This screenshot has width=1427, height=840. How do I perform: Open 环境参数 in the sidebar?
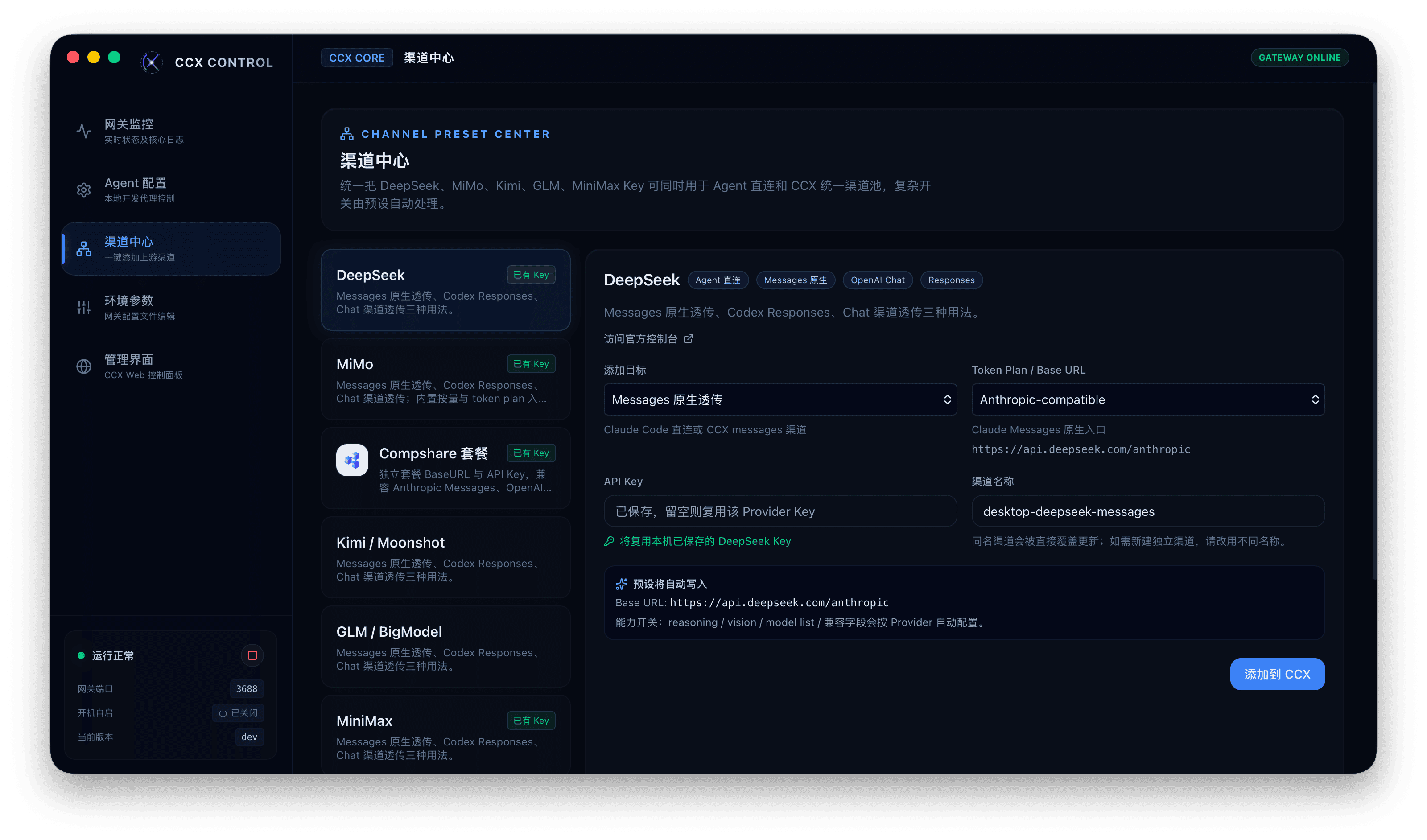pyautogui.click(x=171, y=308)
